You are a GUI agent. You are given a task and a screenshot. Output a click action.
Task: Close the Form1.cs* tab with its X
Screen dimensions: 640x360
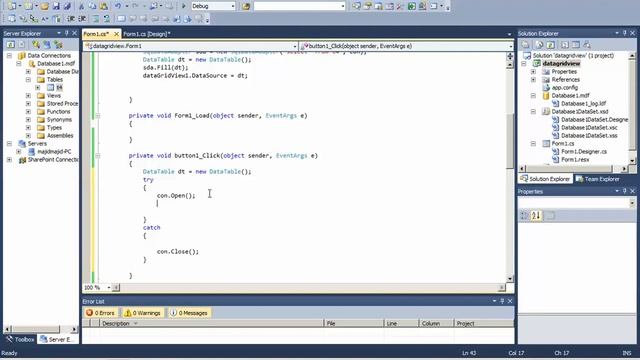pos(117,34)
